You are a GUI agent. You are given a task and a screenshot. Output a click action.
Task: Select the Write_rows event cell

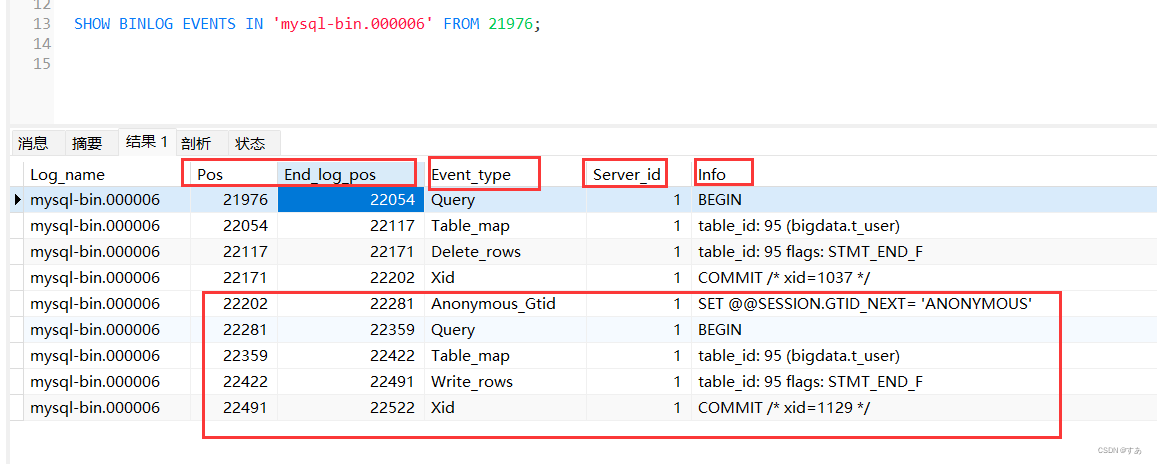[x=505, y=381]
